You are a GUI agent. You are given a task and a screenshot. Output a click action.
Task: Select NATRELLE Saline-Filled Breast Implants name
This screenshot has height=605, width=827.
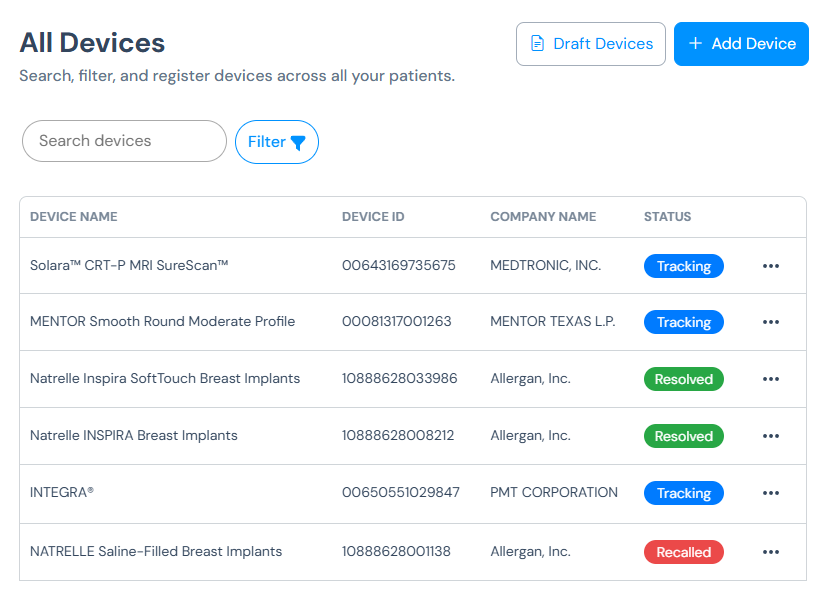[156, 551]
